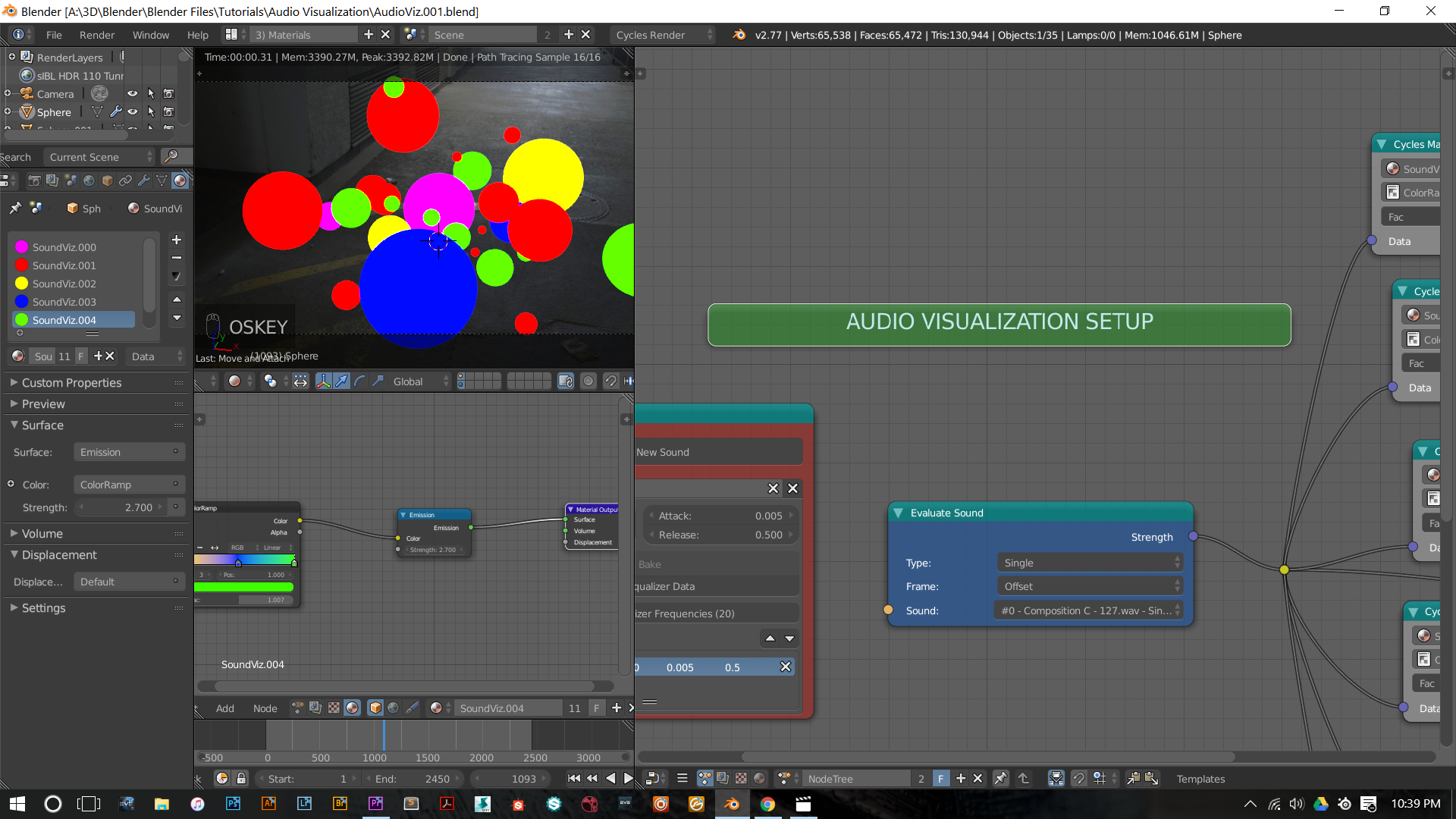Click the go to parent node tree arrow
The width and height of the screenshot is (1456, 819).
pyautogui.click(x=1023, y=779)
